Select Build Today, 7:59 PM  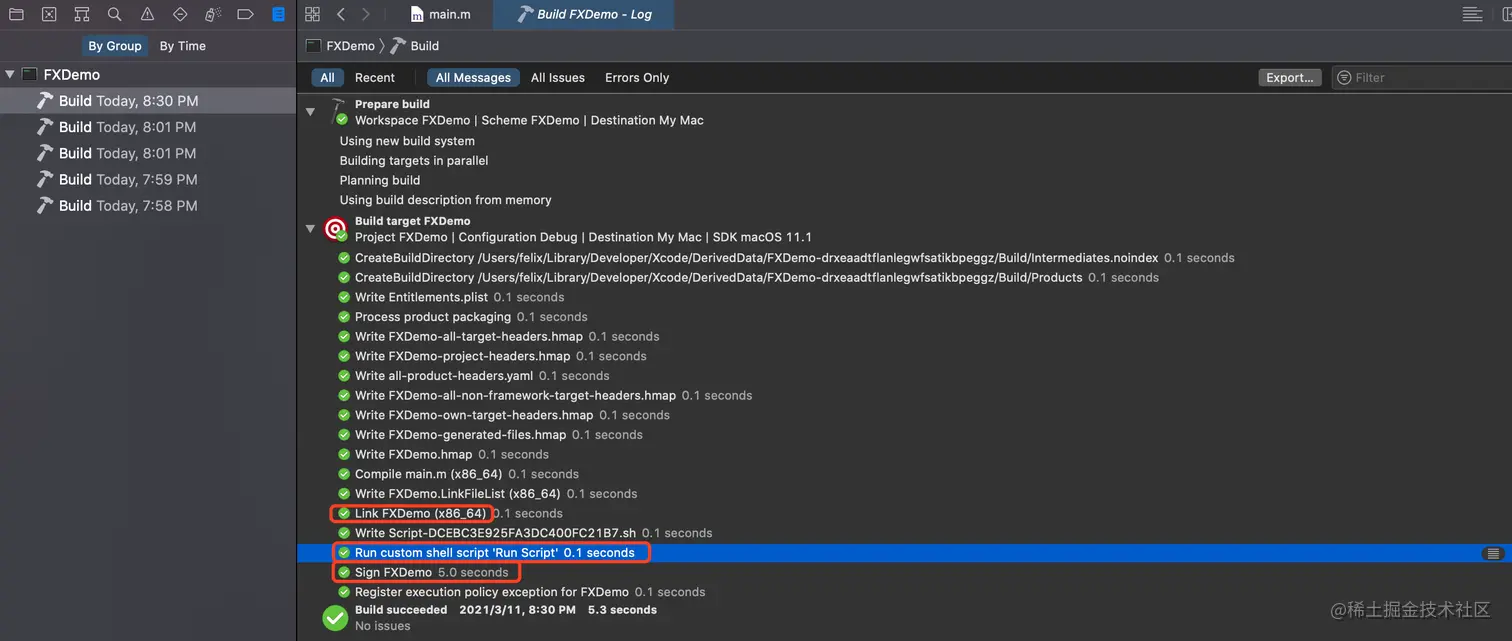coord(148,179)
